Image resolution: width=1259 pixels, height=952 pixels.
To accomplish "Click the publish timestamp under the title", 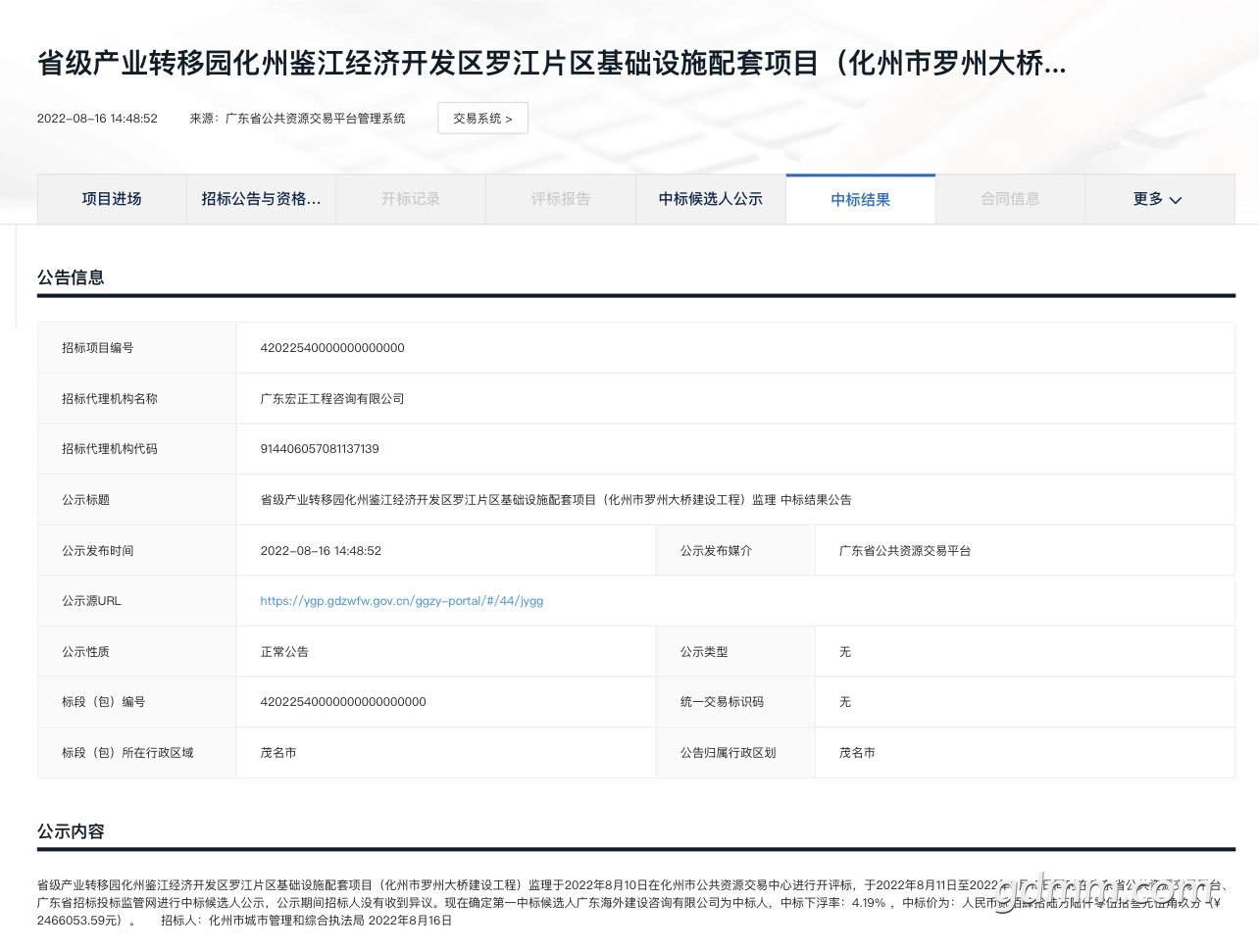I will coord(97,119).
